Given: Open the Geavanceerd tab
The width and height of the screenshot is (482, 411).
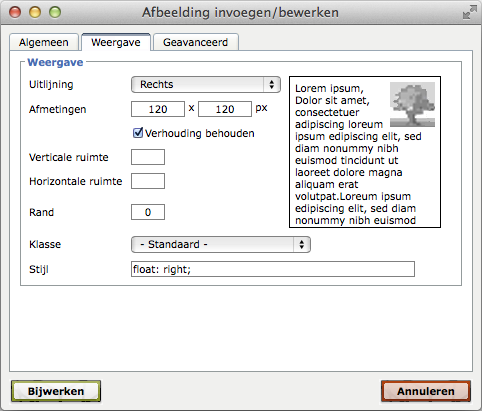Looking at the screenshot, I should (x=196, y=42).
